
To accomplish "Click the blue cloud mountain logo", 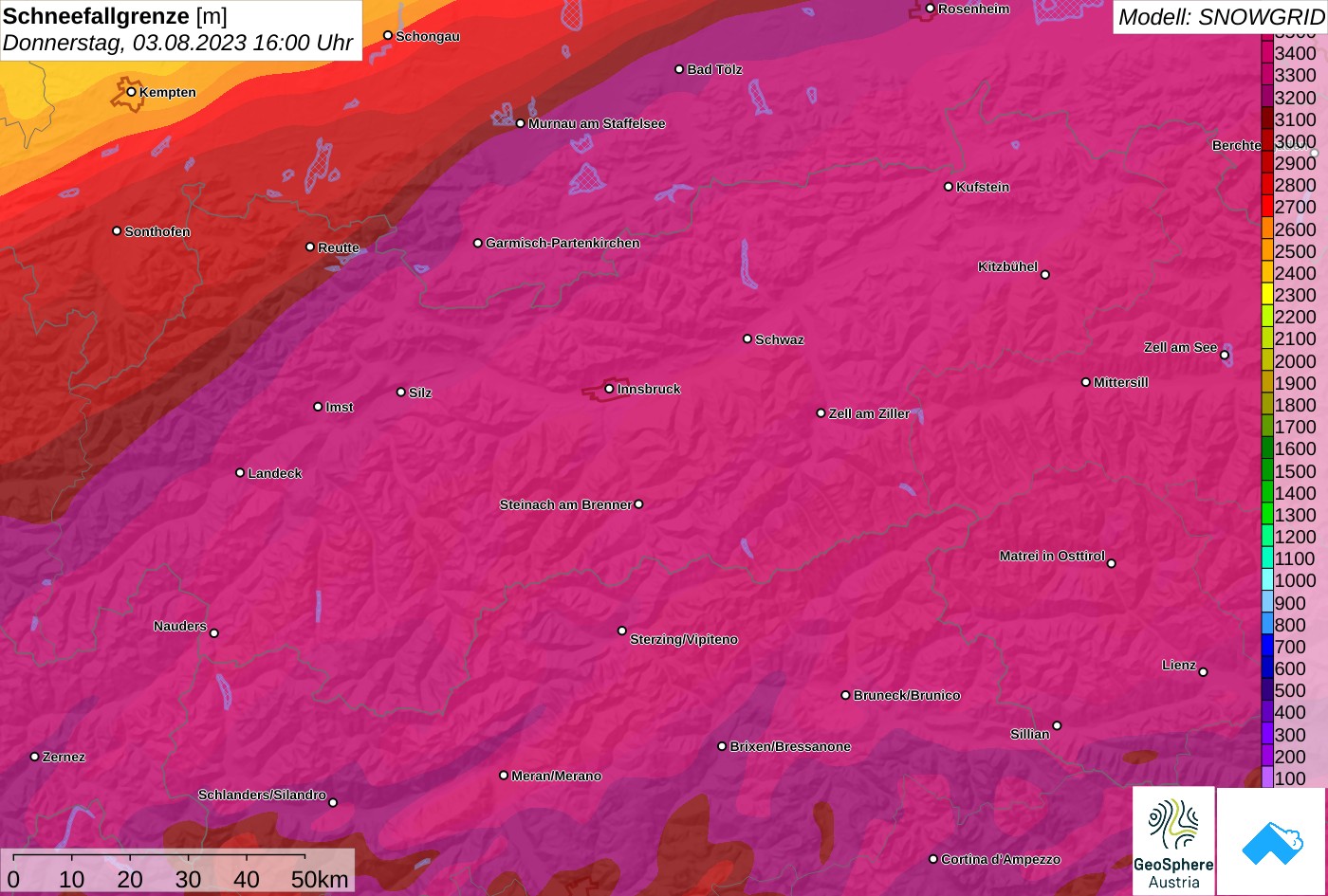I will (1272, 841).
